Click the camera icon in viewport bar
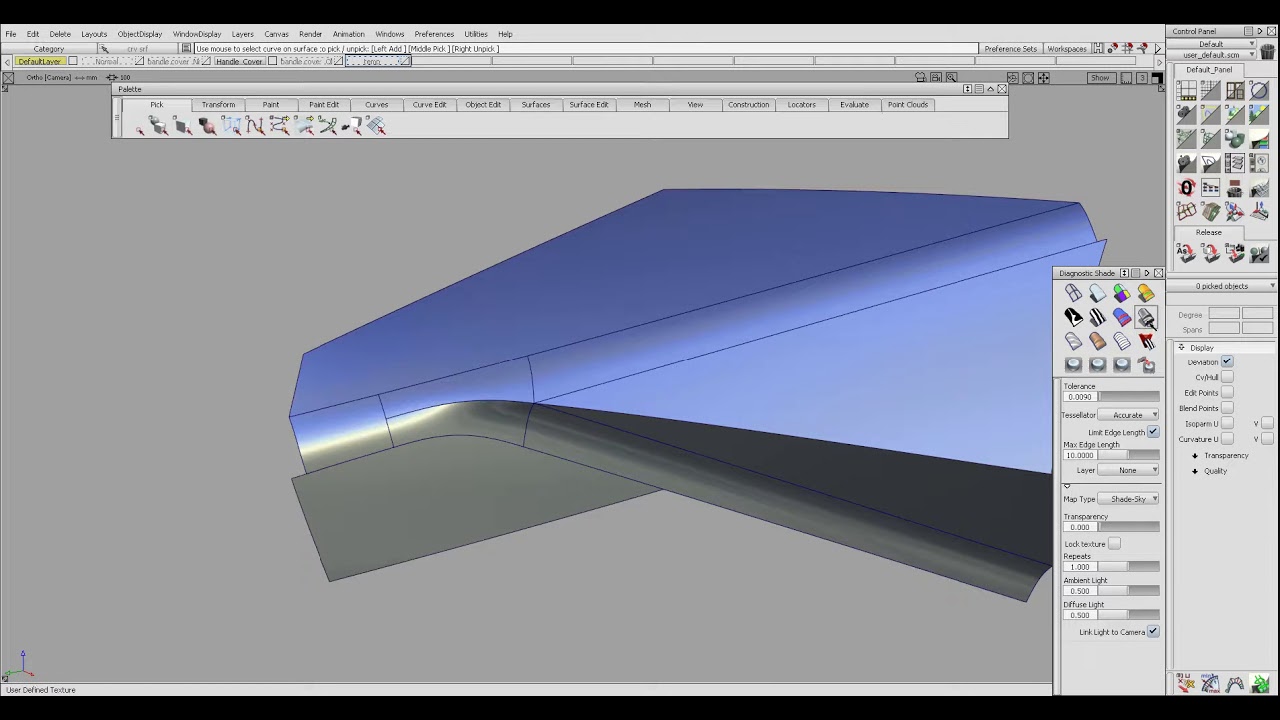1280x720 pixels. click(x=936, y=77)
